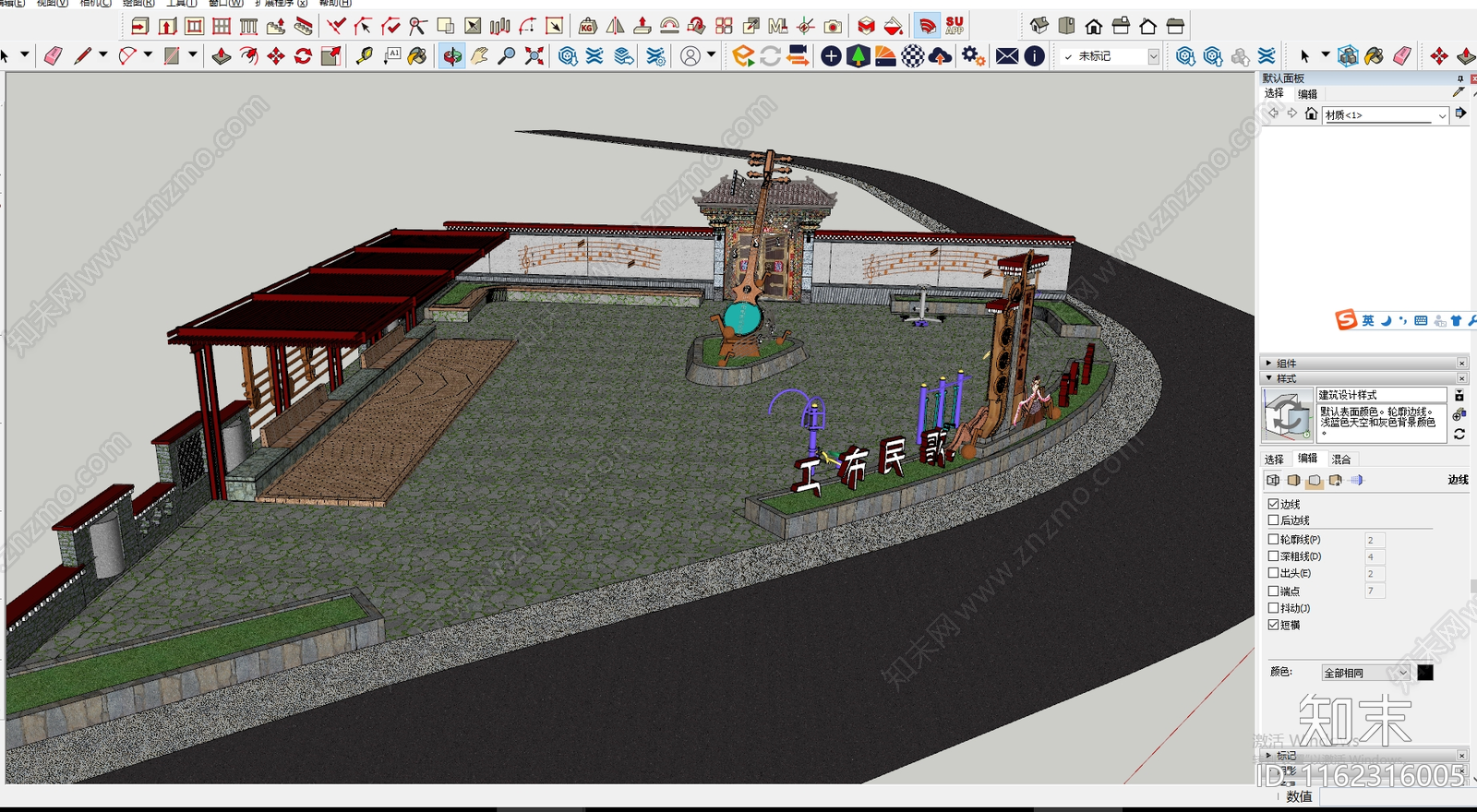1477x812 pixels.
Task: Open 3D Warehouse from toolbar
Action: (x=568, y=56)
